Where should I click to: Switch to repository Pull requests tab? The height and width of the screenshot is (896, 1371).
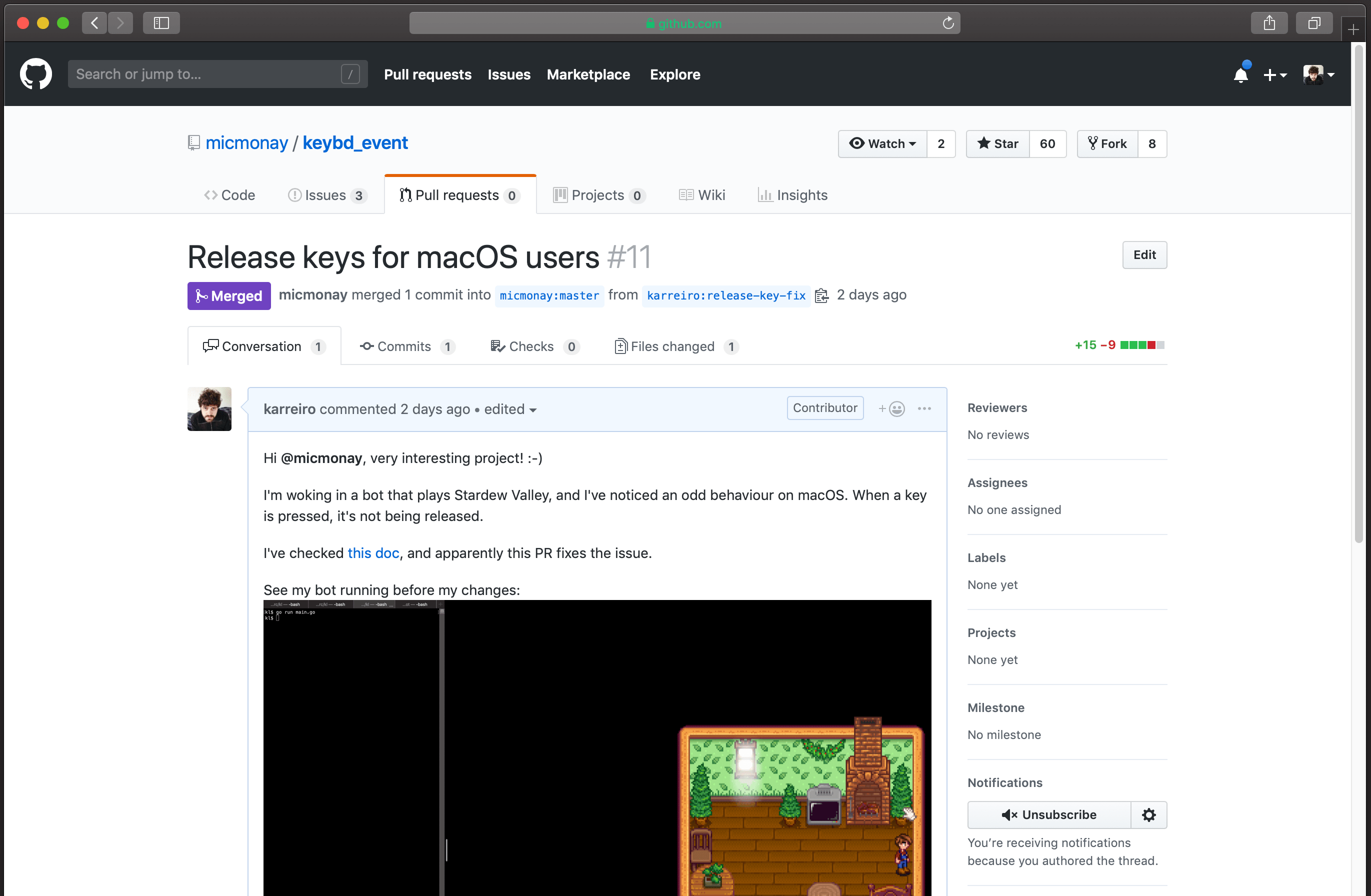tap(459, 195)
